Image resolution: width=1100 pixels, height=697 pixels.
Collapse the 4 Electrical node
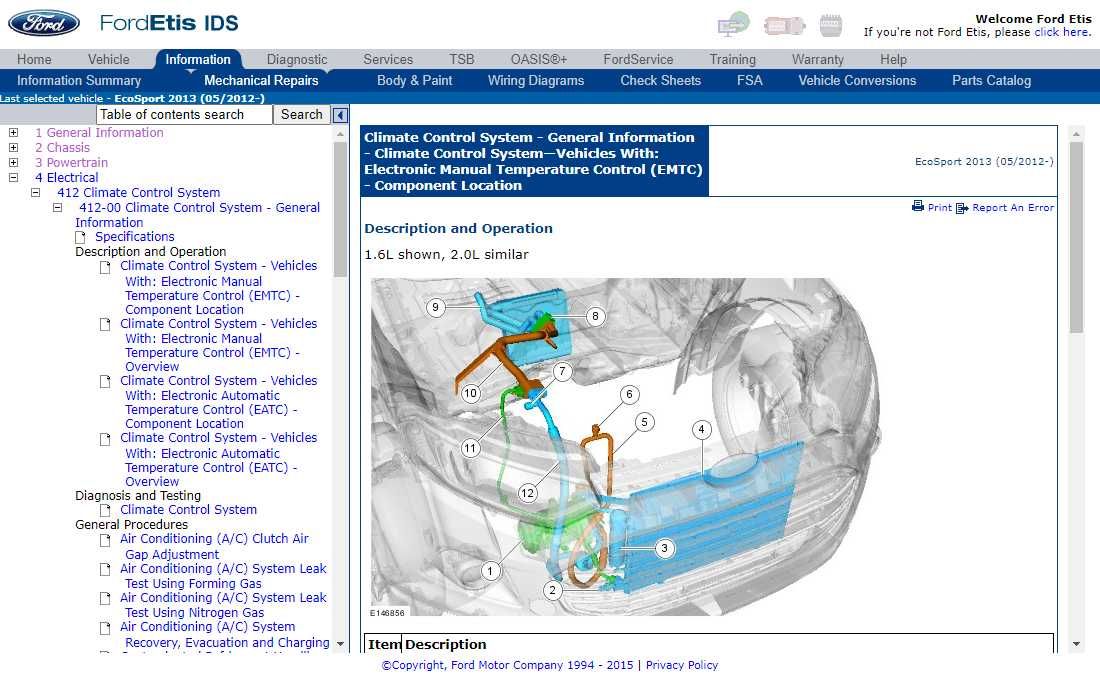click(x=13, y=177)
